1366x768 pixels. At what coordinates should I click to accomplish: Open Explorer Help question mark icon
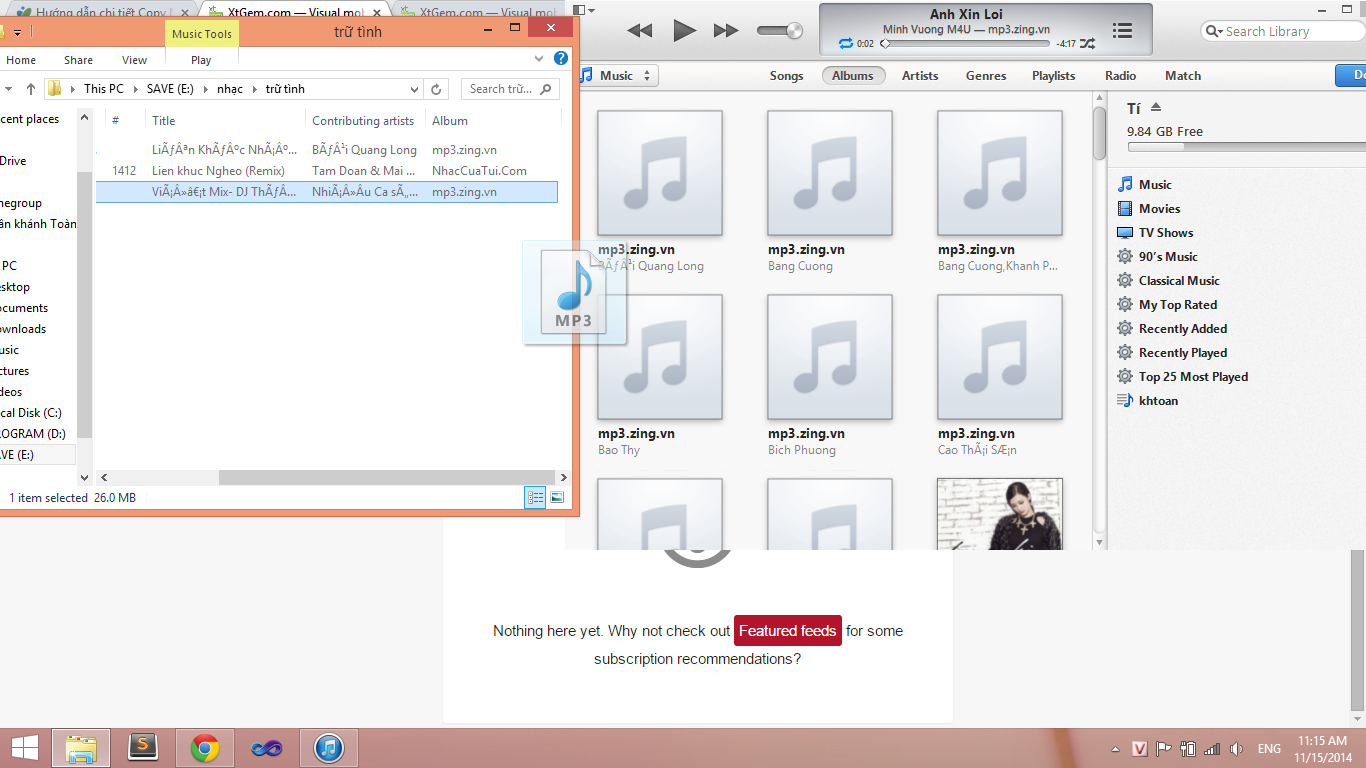[561, 59]
